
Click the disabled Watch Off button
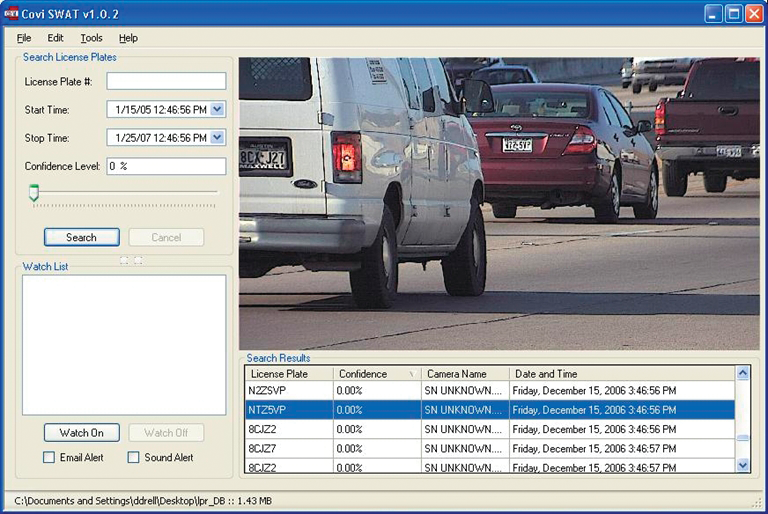(166, 433)
